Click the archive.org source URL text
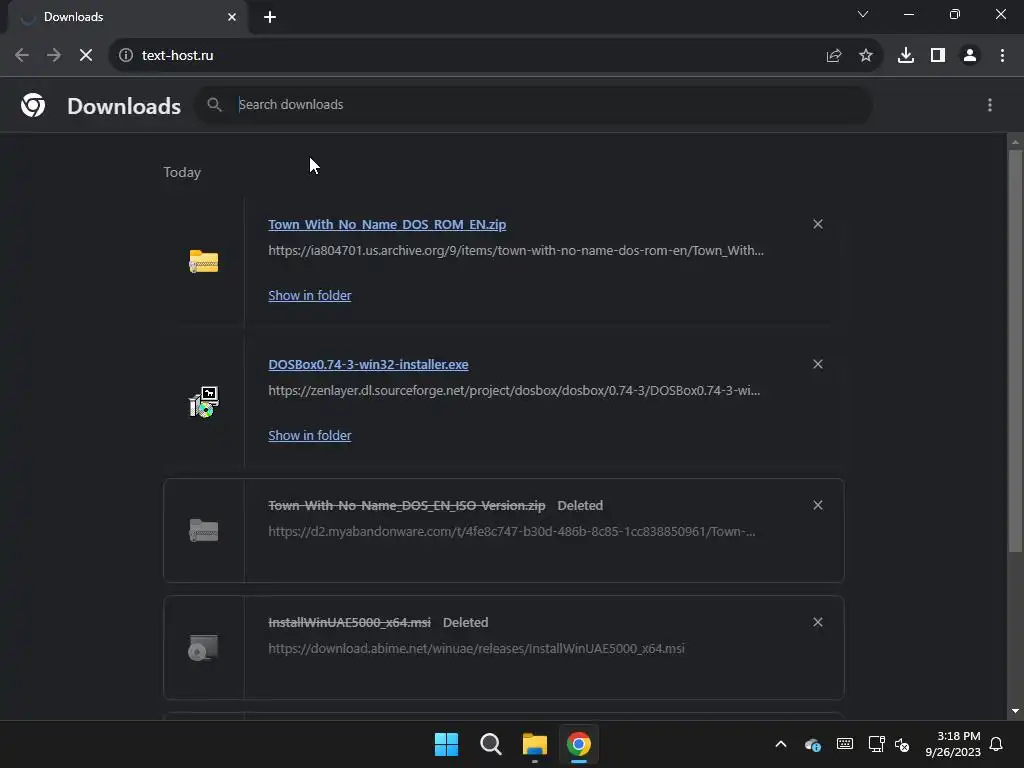 tap(516, 251)
